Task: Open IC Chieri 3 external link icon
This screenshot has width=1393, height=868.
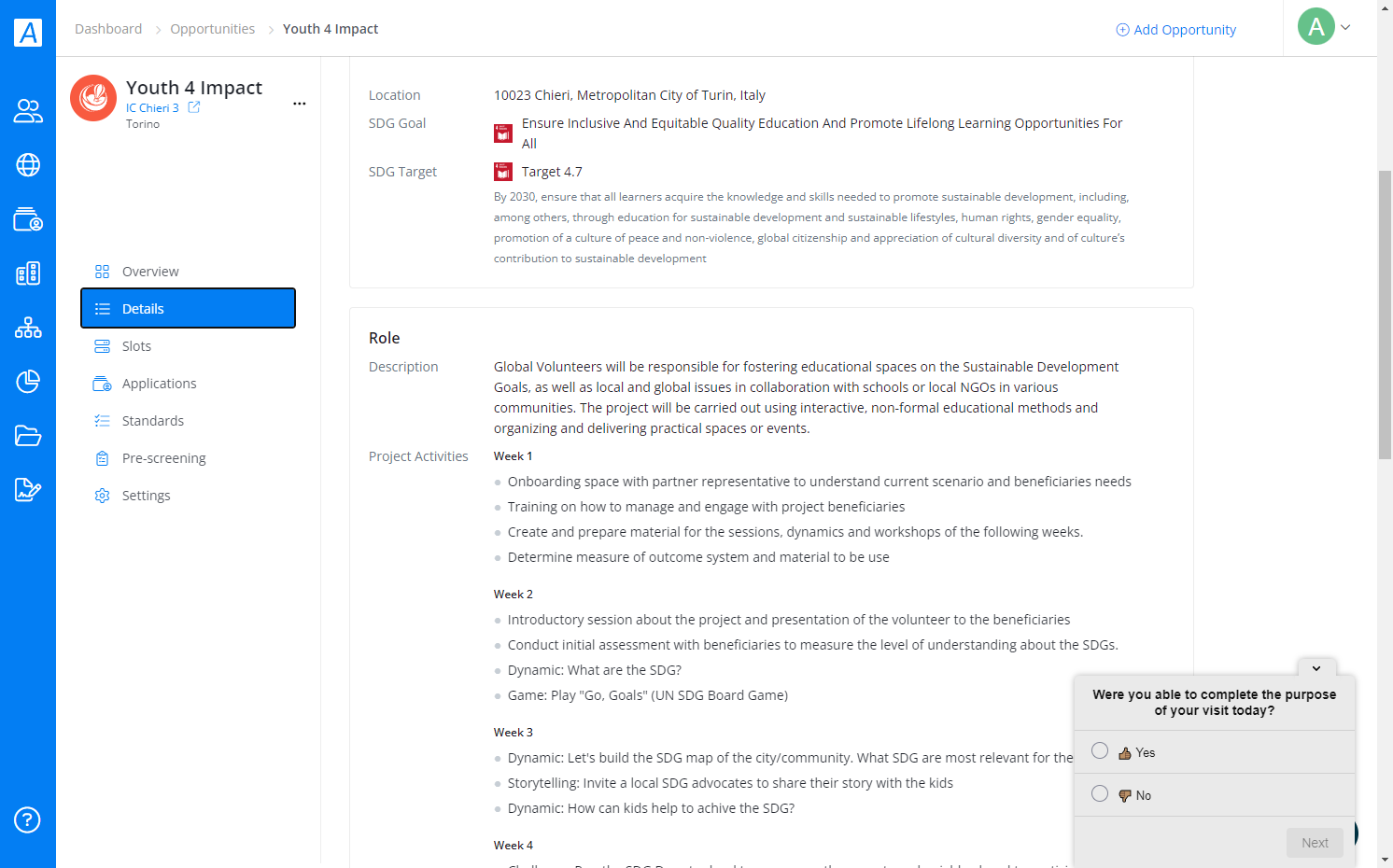Action: pyautogui.click(x=194, y=107)
